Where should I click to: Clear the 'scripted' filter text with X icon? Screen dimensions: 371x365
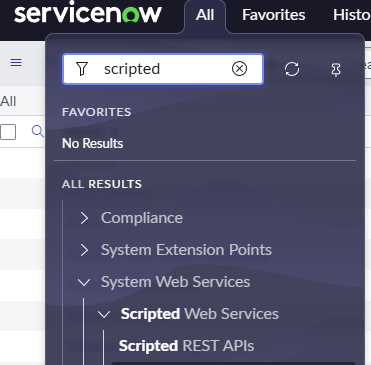click(x=239, y=69)
